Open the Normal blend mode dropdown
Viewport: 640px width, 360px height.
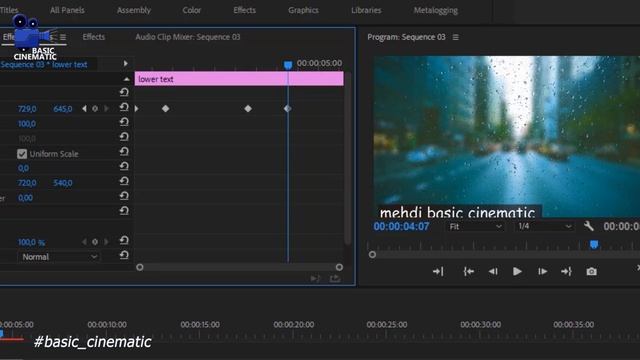tap(59, 257)
